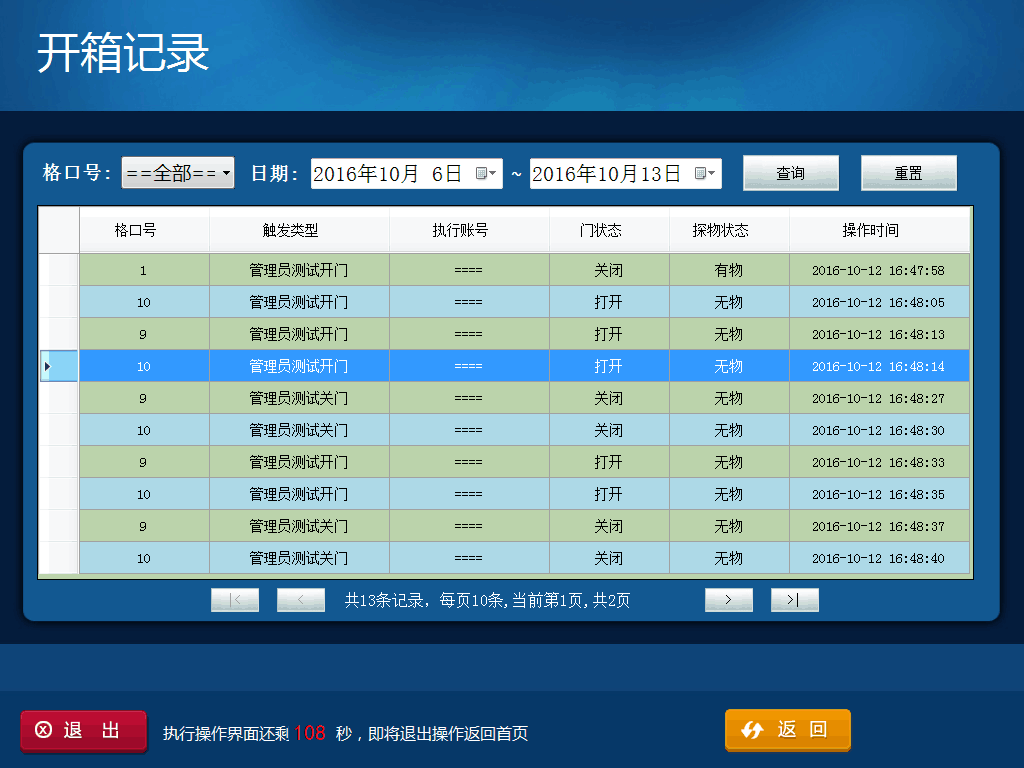The width and height of the screenshot is (1024, 768).
Task: Click the 查询 search button
Action: click(x=790, y=173)
